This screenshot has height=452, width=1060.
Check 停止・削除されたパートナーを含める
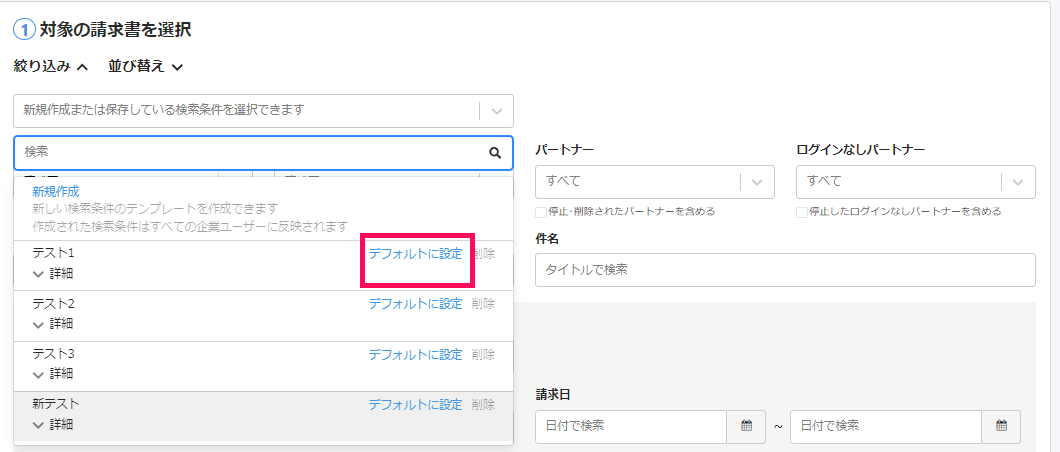pyautogui.click(x=541, y=212)
